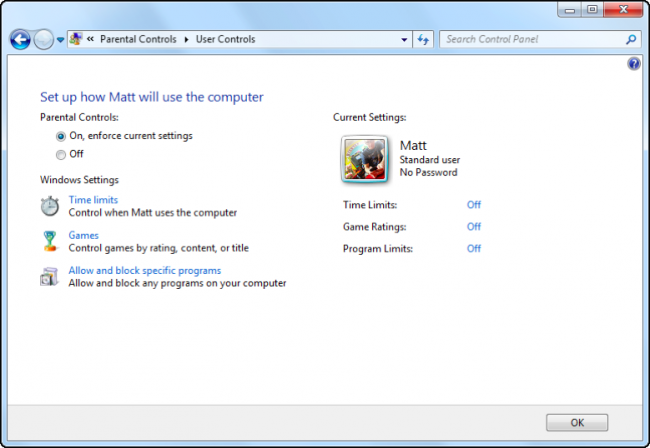Select User Controls breadcrumb
The width and height of the screenshot is (650, 448).
[x=226, y=39]
